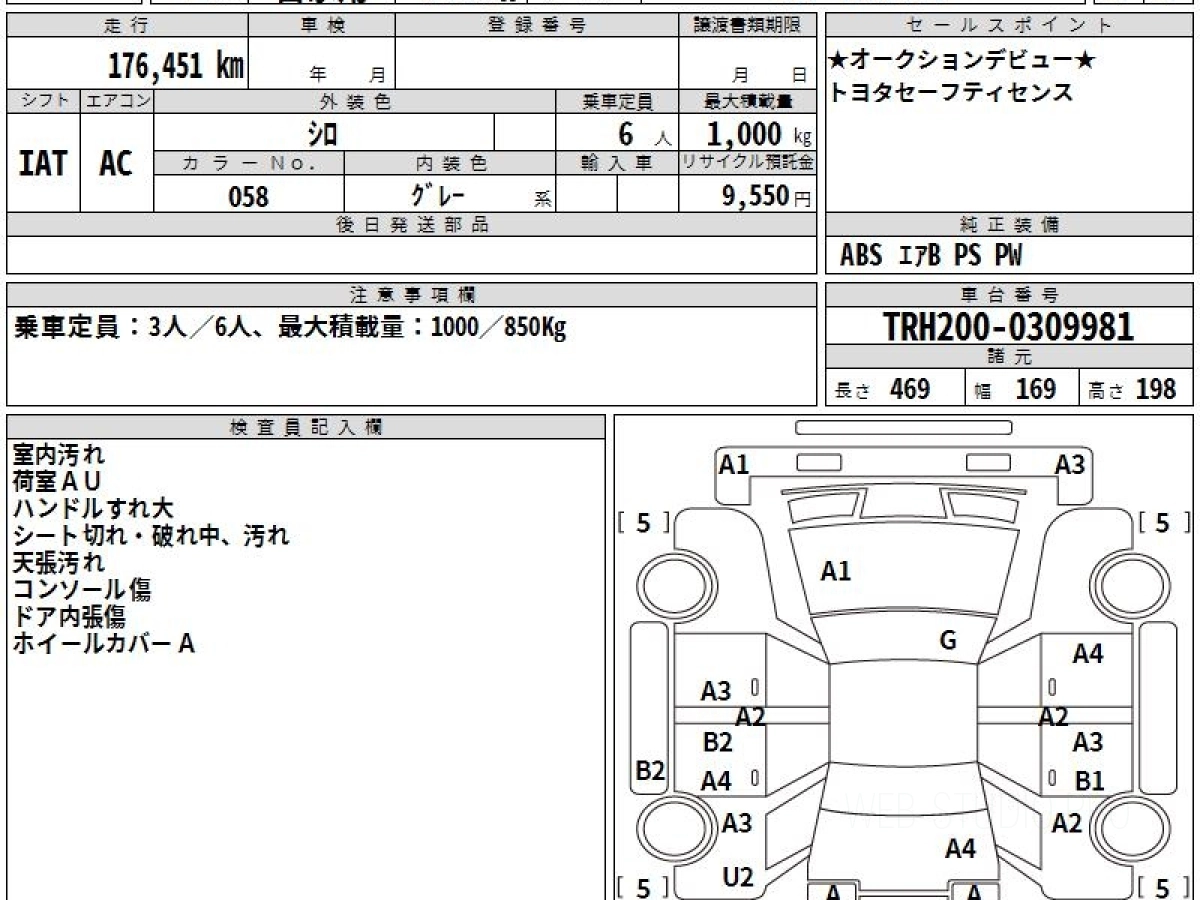The width and height of the screenshot is (1200, 900).
Task: Click the 譲渡書類期限 header
Action: (747, 25)
